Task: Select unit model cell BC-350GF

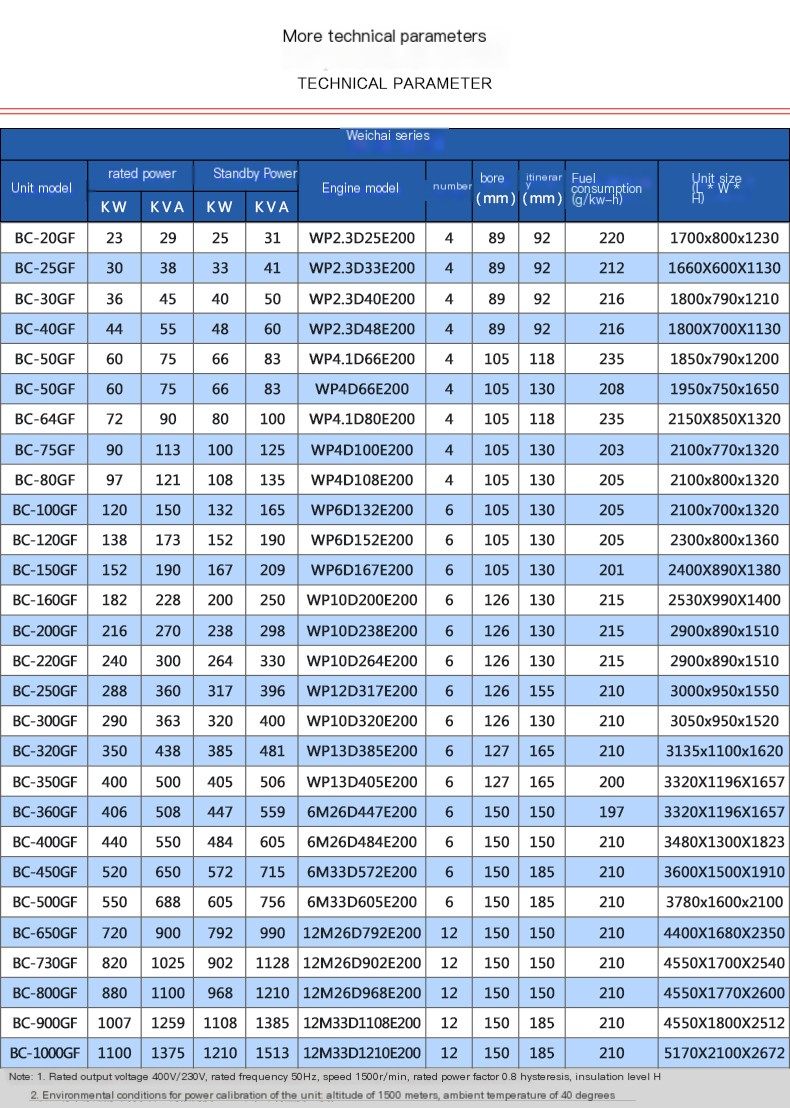Action: 45,782
